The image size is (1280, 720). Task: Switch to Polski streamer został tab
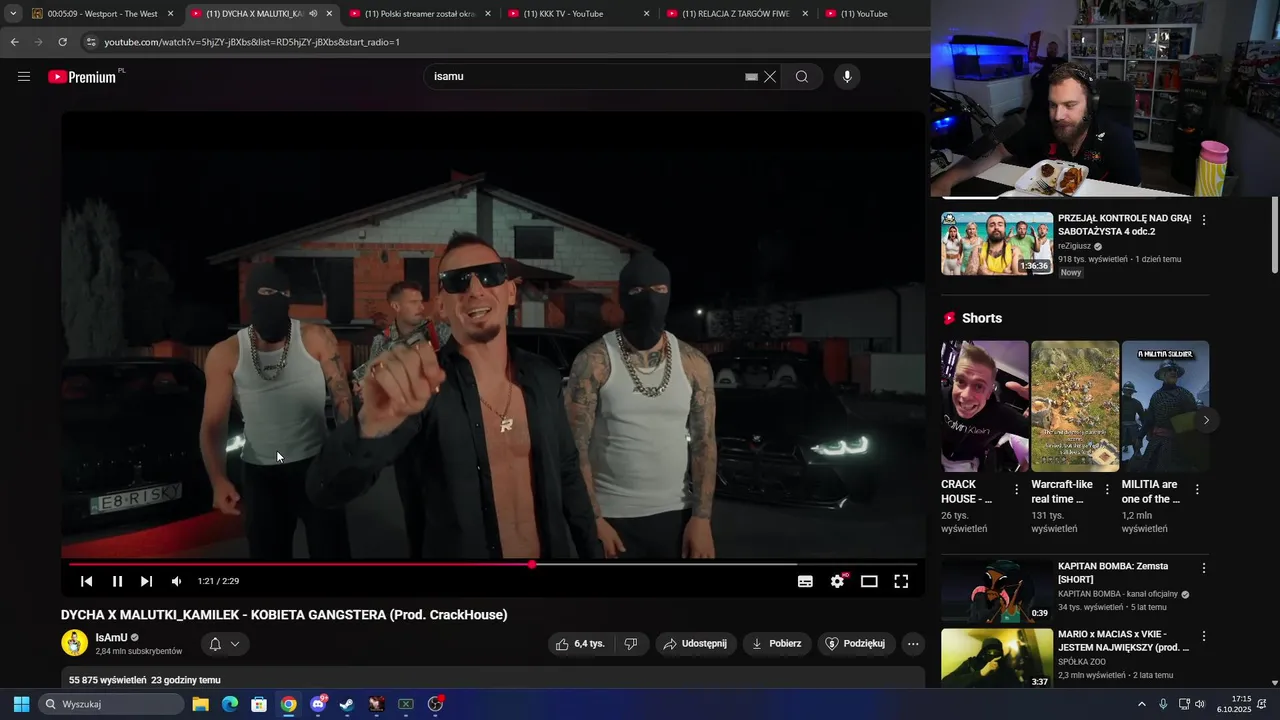[420, 14]
